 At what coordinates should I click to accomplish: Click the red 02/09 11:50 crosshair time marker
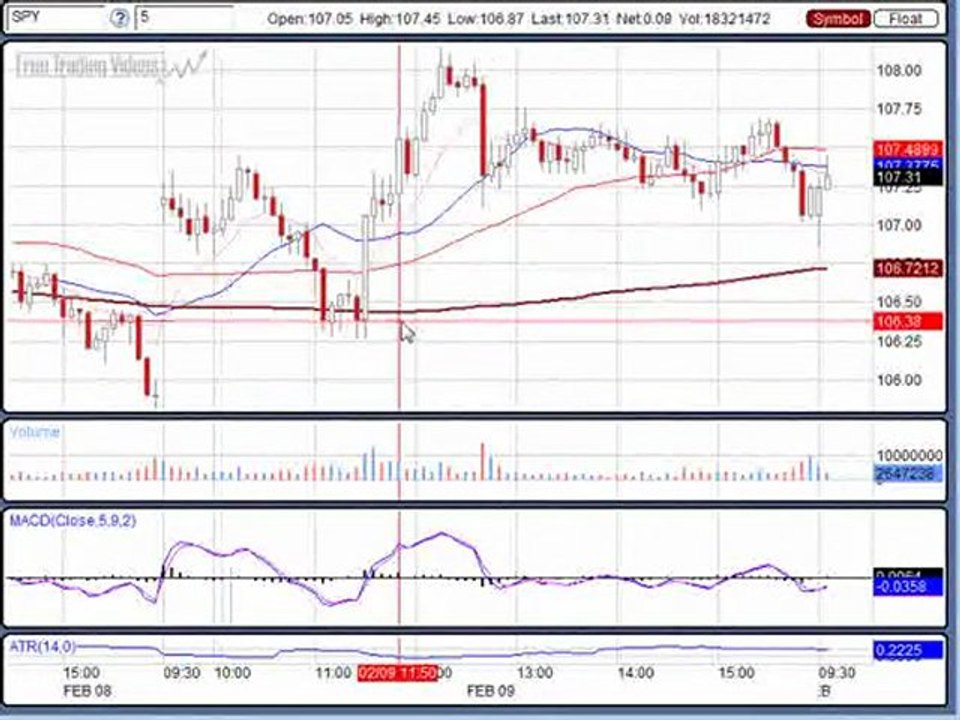click(x=398, y=673)
